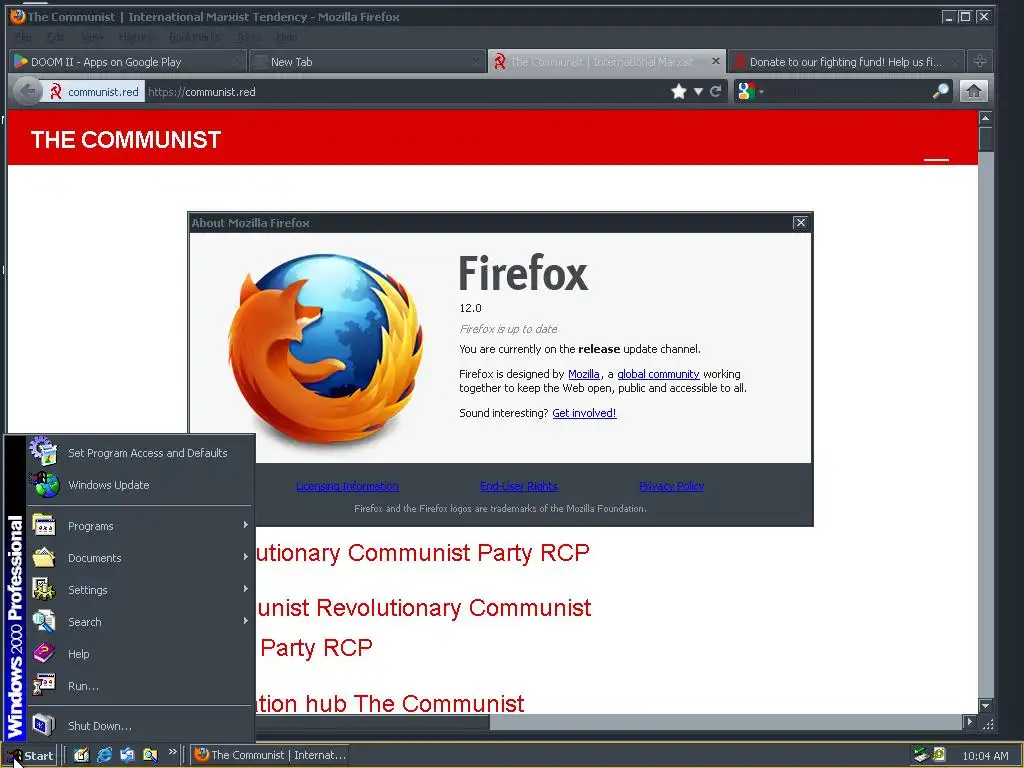Open the Help menu in Firefox menu bar
Image resolution: width=1024 pixels, height=768 pixels.
coord(286,37)
